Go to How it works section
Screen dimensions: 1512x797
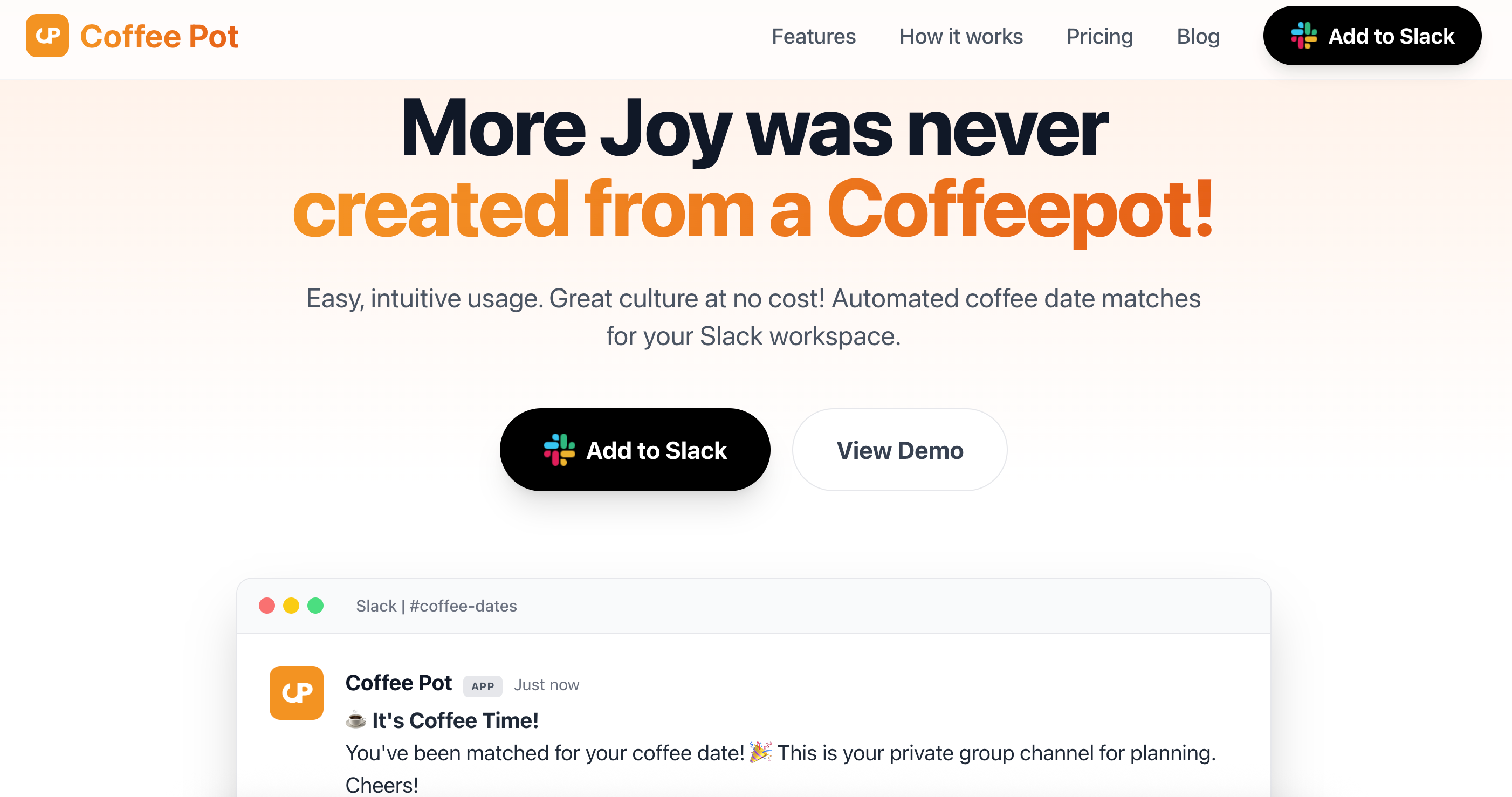[x=961, y=36]
